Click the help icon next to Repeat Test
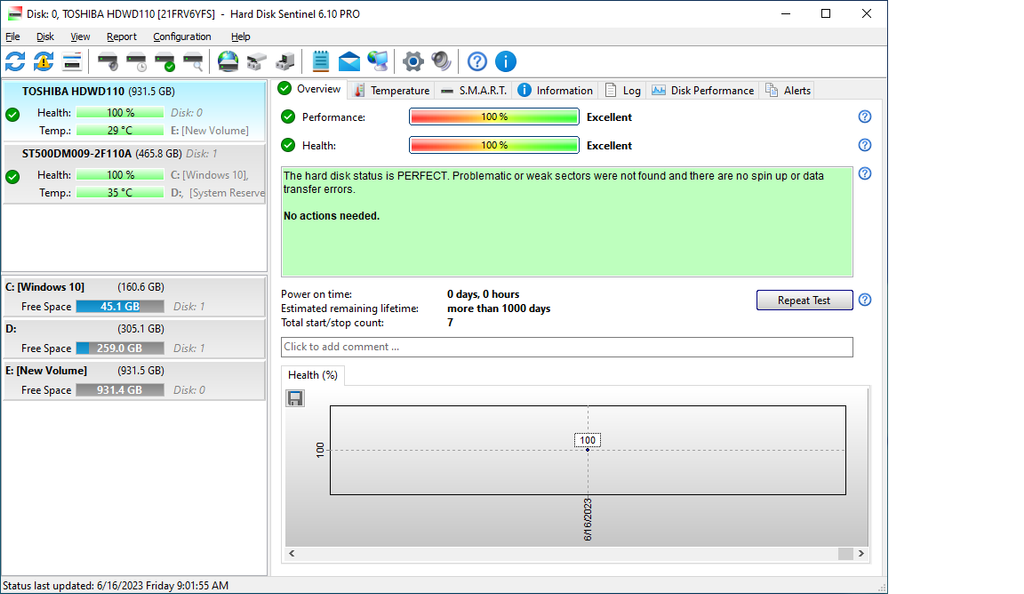The height and width of the screenshot is (594, 1024). [865, 300]
